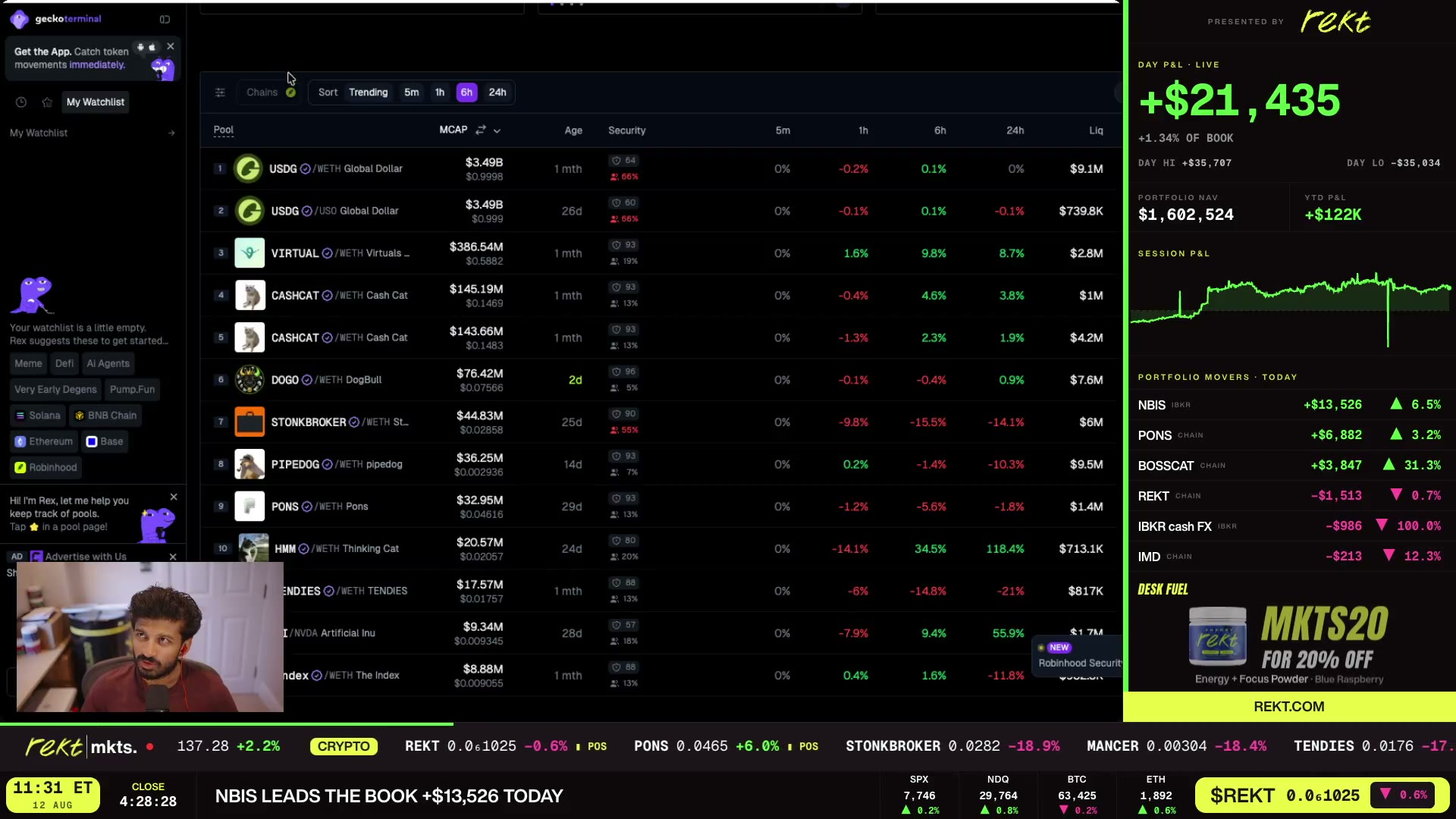Open the recent history clock icon
The image size is (1456, 819).
point(21,102)
